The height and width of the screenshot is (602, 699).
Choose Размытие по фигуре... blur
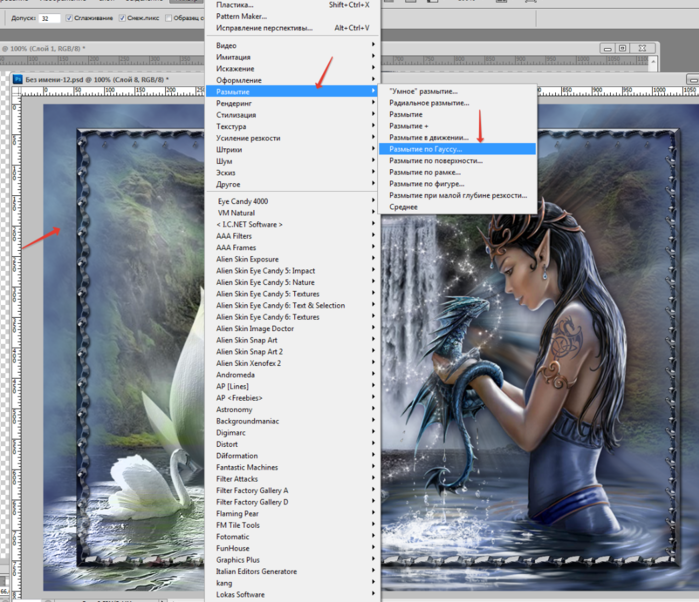pos(457,184)
